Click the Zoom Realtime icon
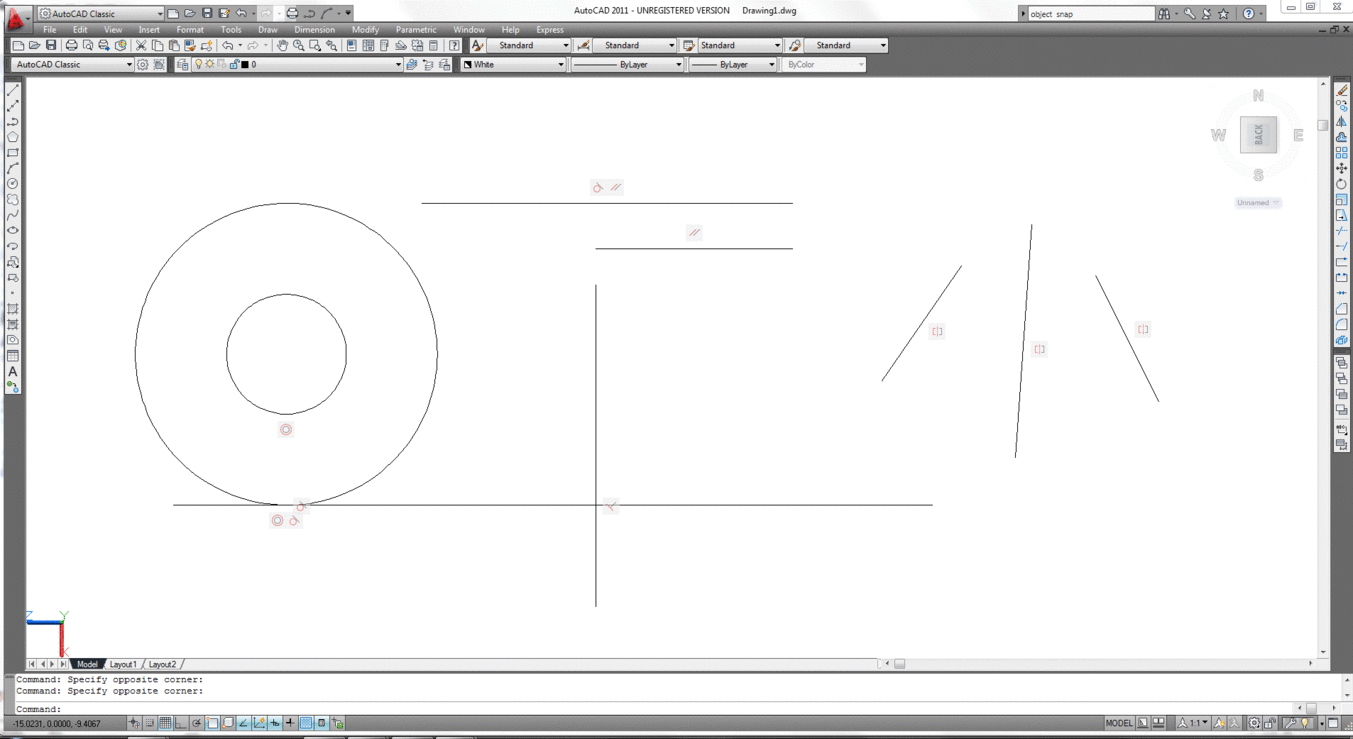The width and height of the screenshot is (1353, 739). [298, 45]
